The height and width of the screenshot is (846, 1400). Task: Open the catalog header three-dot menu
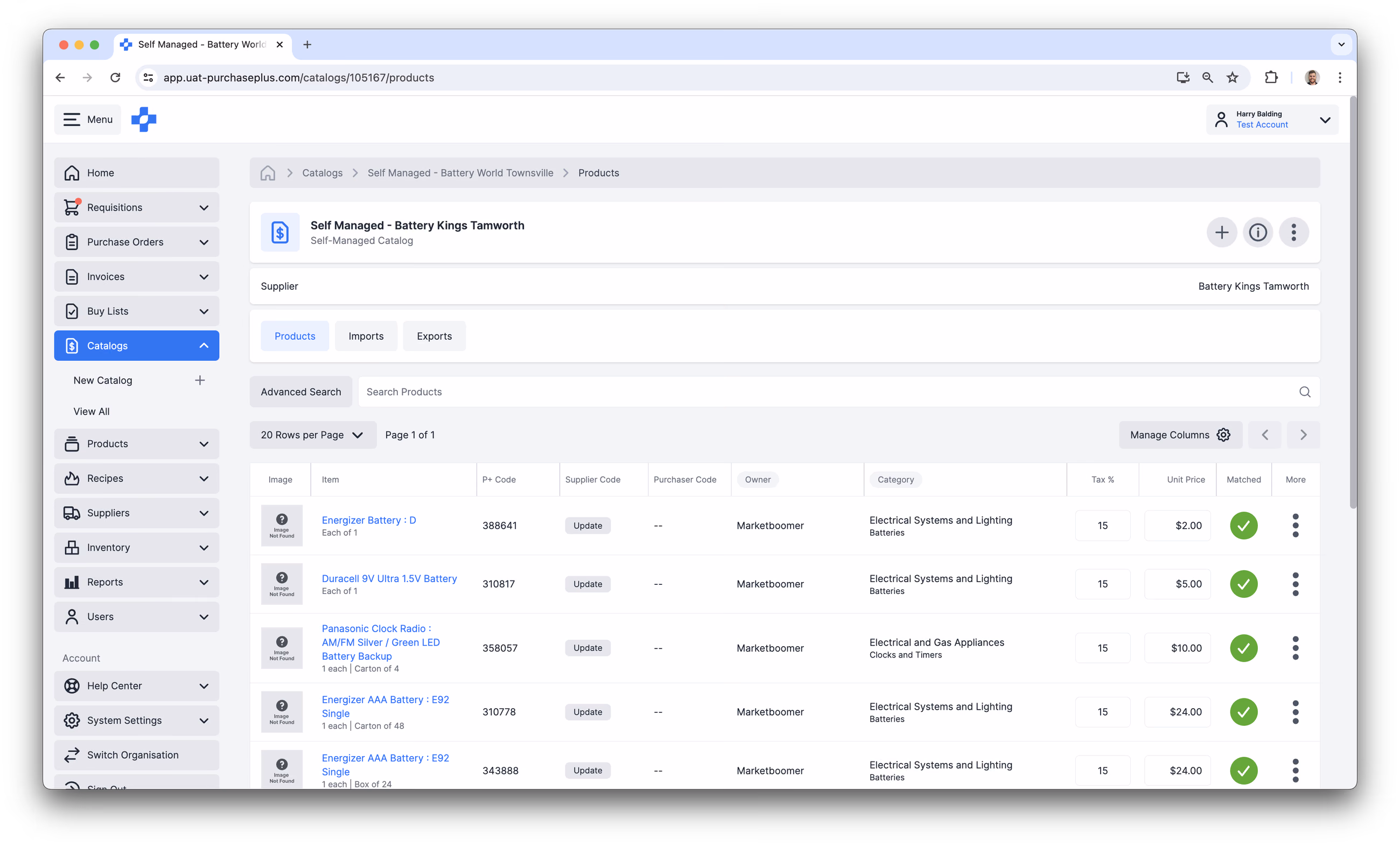click(1294, 233)
